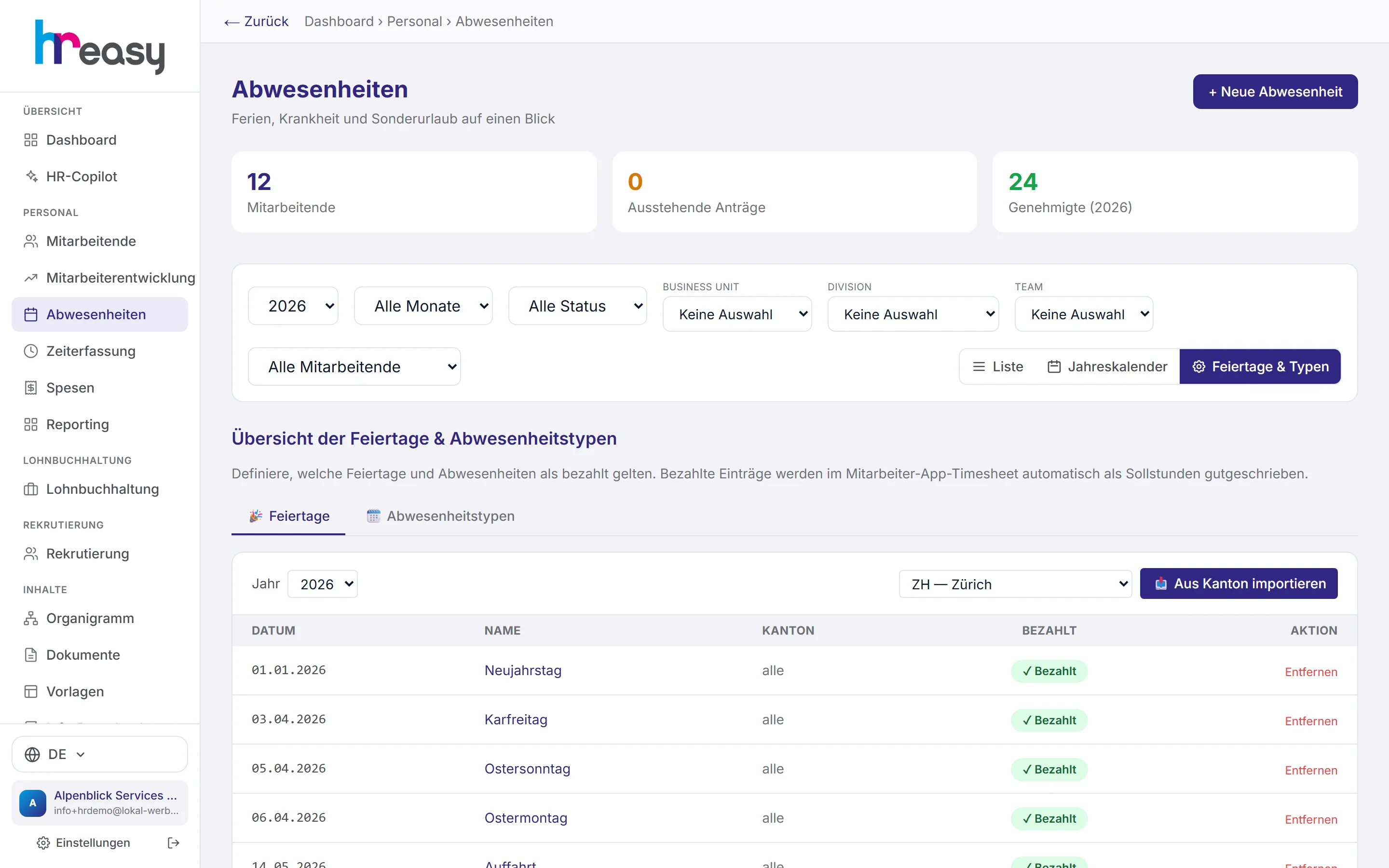
Task: Click the Ostermontag holiday name
Action: pyautogui.click(x=526, y=818)
